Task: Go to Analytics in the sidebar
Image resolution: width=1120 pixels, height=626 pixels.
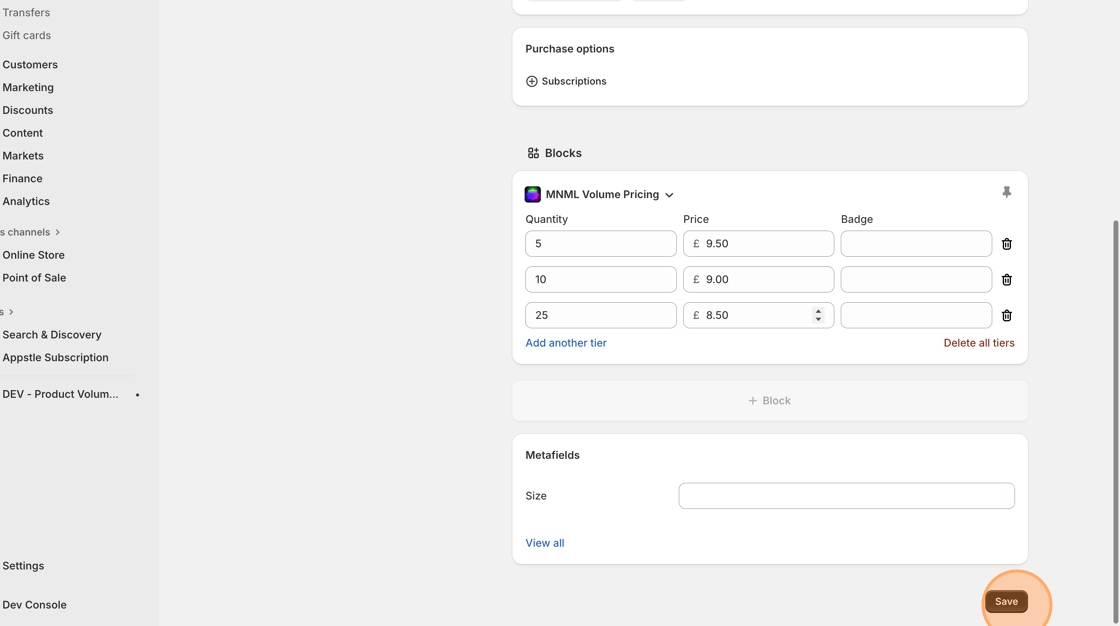Action: (x=26, y=202)
